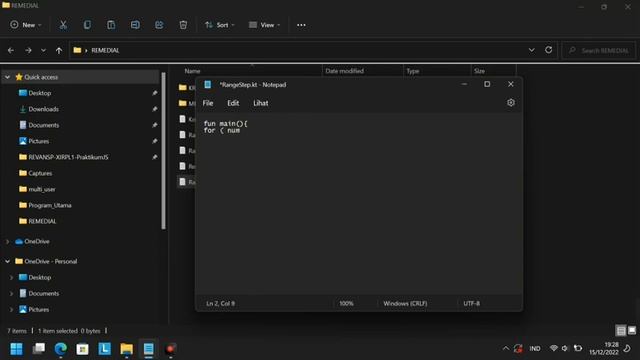
Task: Show hidden system tray icons
Action: (506, 348)
